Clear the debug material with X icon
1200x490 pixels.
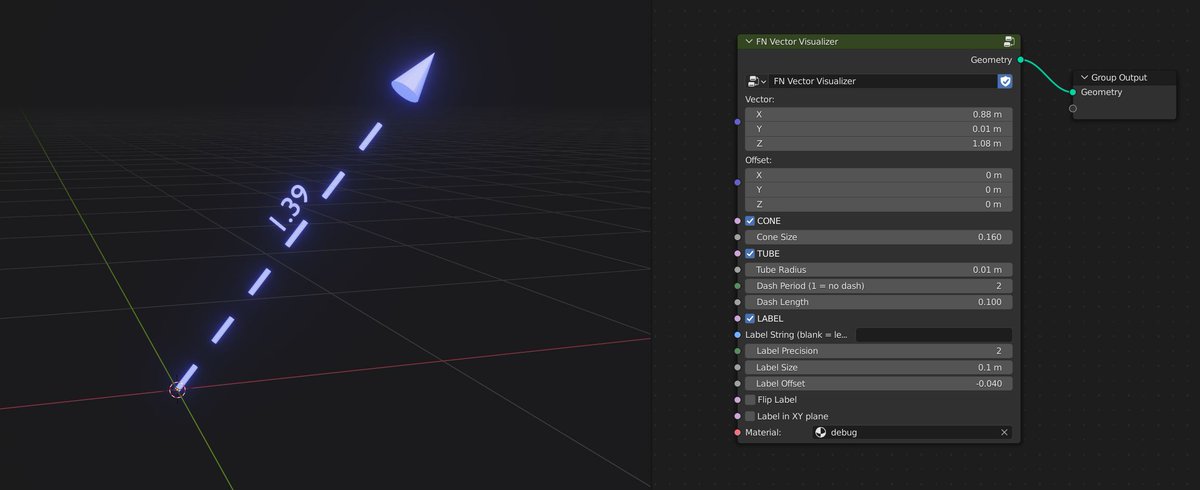pyautogui.click(x=1004, y=433)
